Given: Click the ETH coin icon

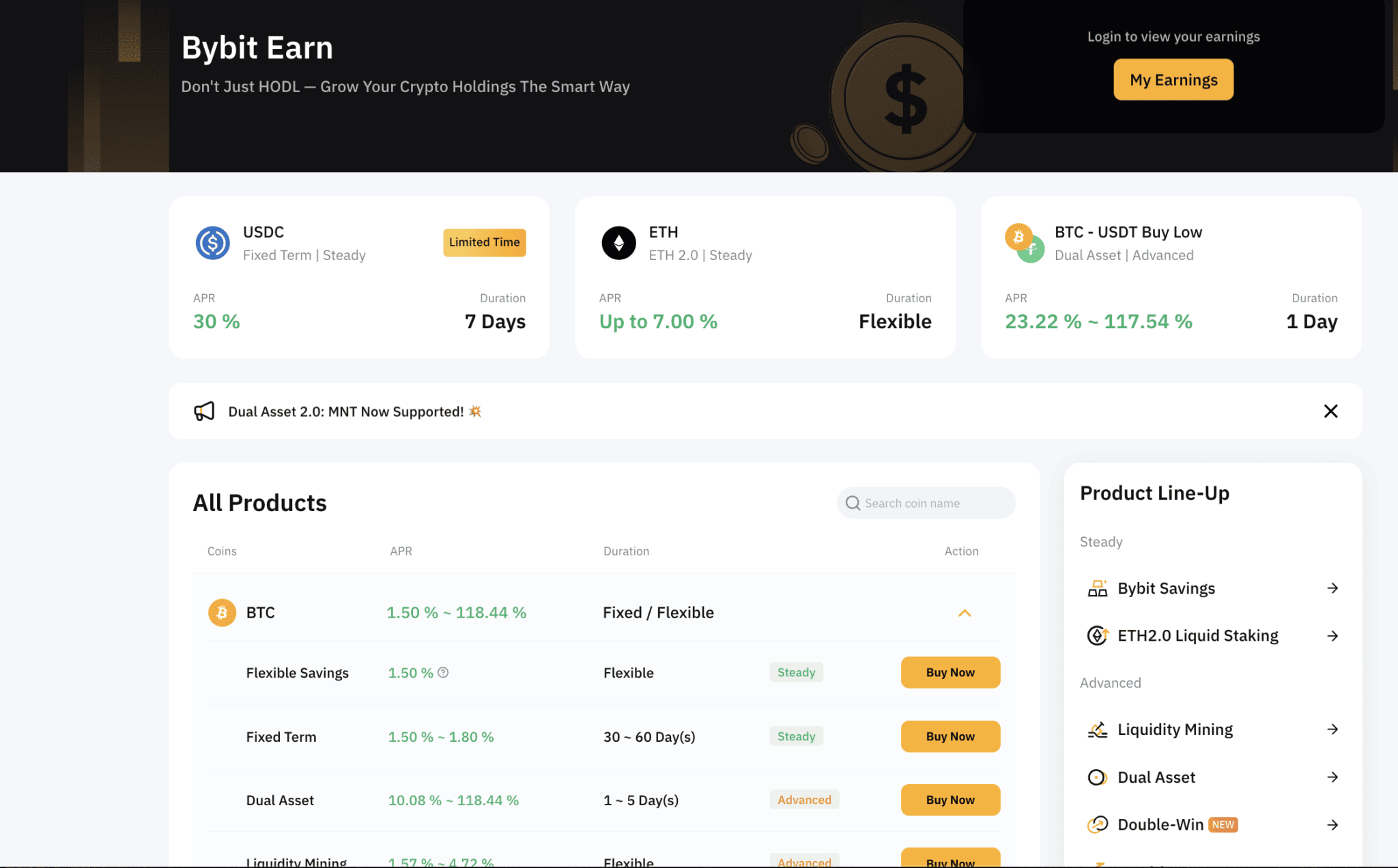Looking at the screenshot, I should click(618, 243).
